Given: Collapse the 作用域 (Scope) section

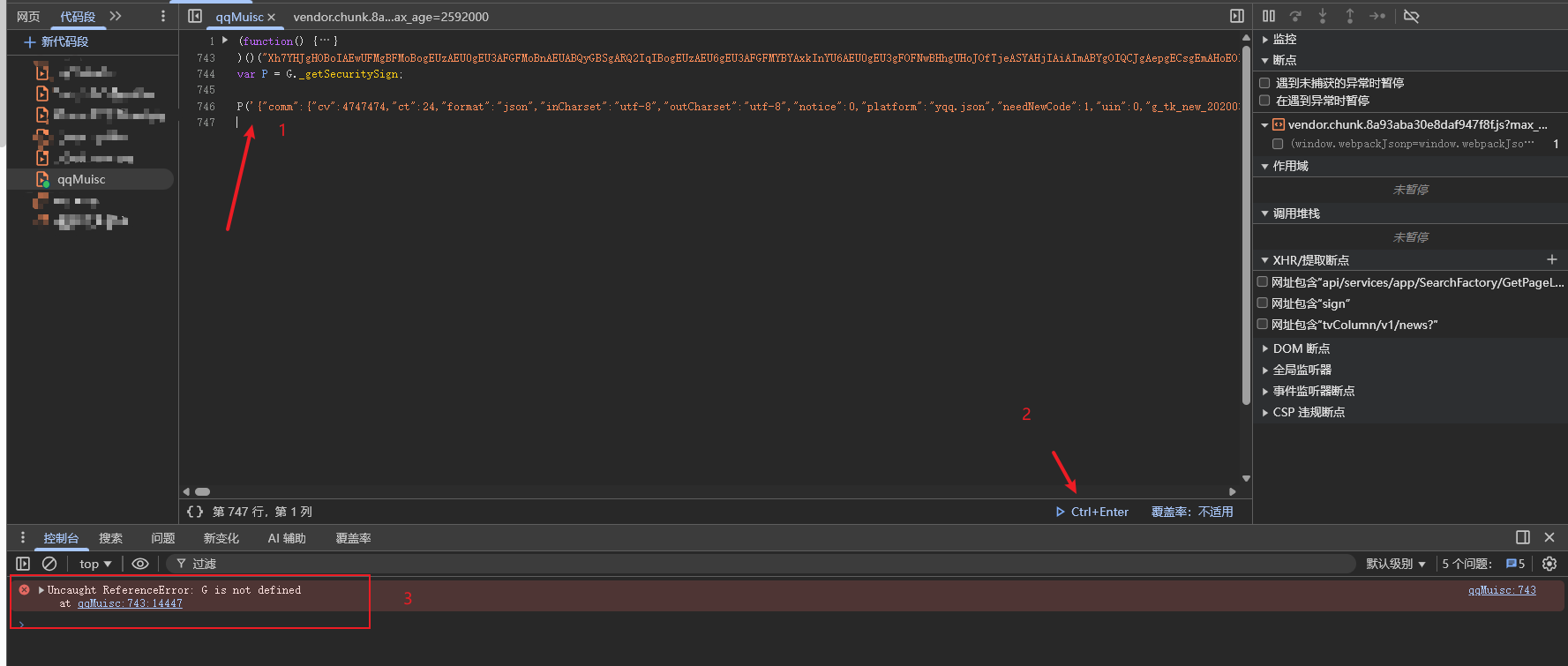Looking at the screenshot, I should coord(1265,166).
